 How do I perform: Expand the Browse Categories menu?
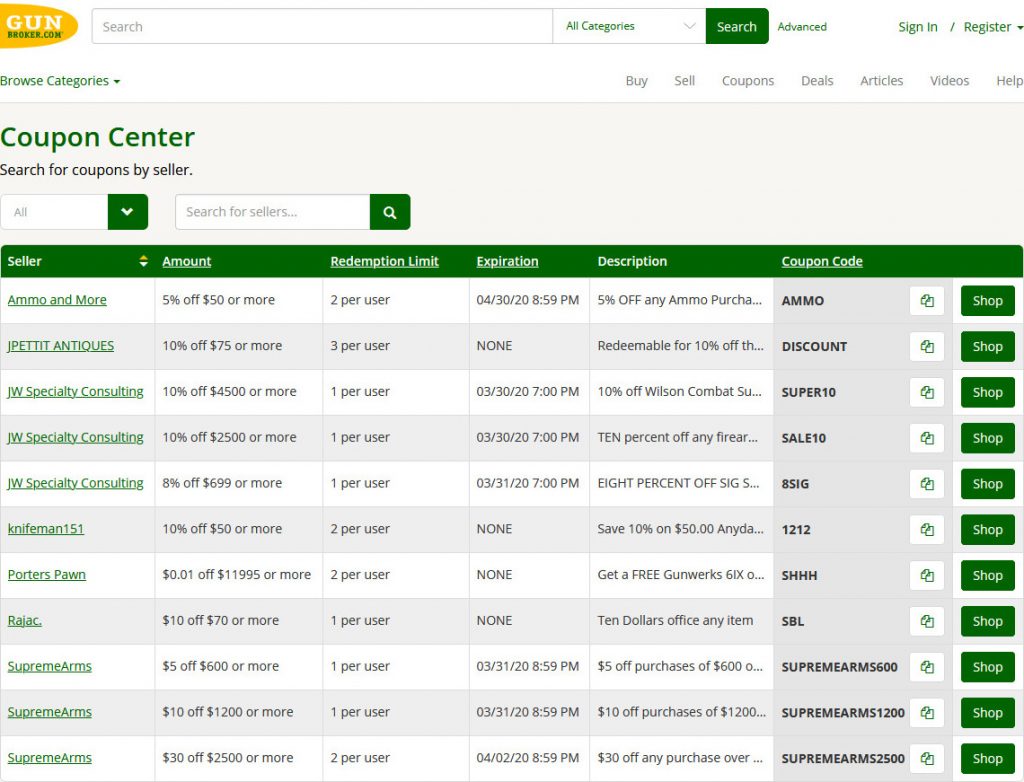60,81
